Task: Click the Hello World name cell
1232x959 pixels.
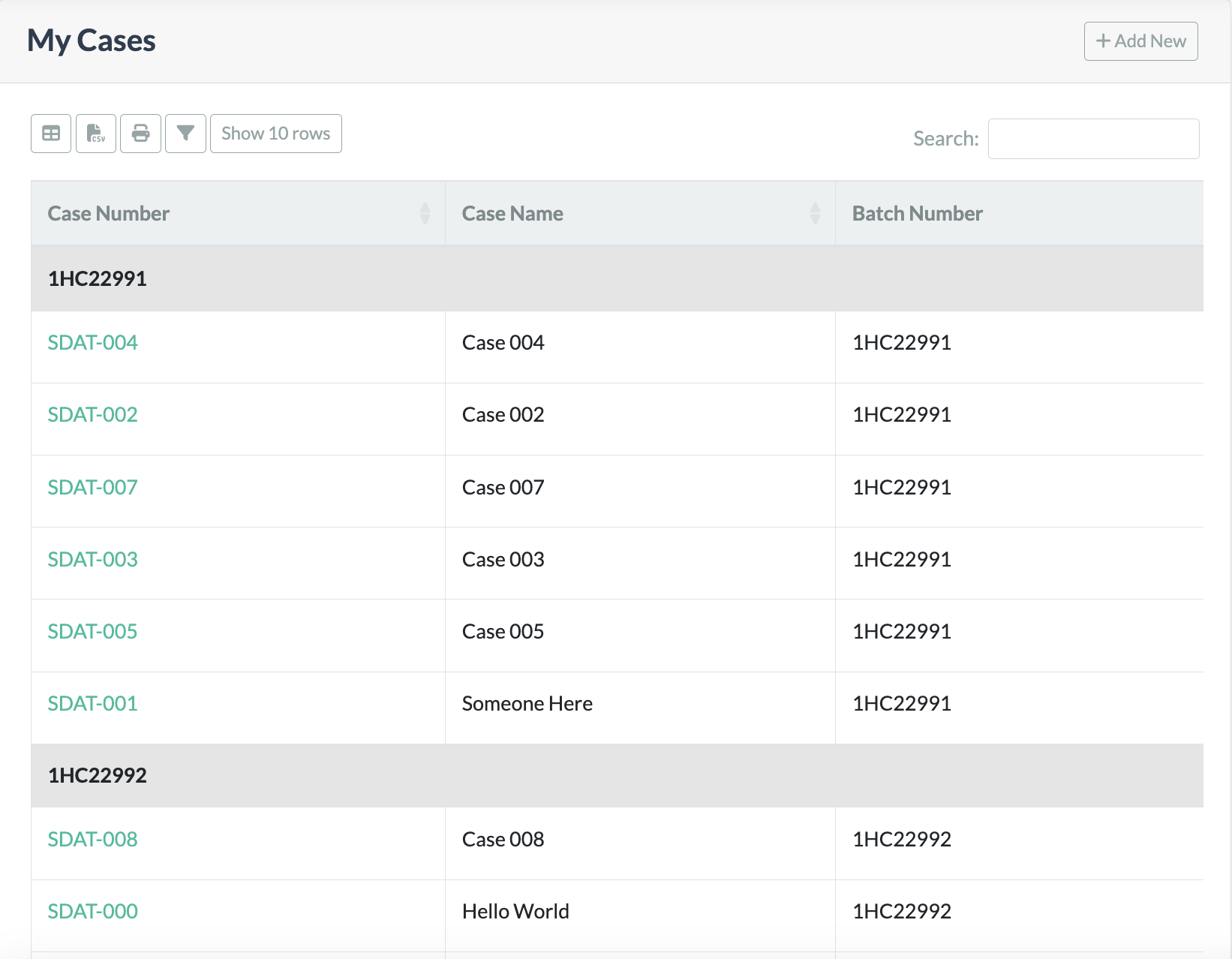Action: coord(640,915)
